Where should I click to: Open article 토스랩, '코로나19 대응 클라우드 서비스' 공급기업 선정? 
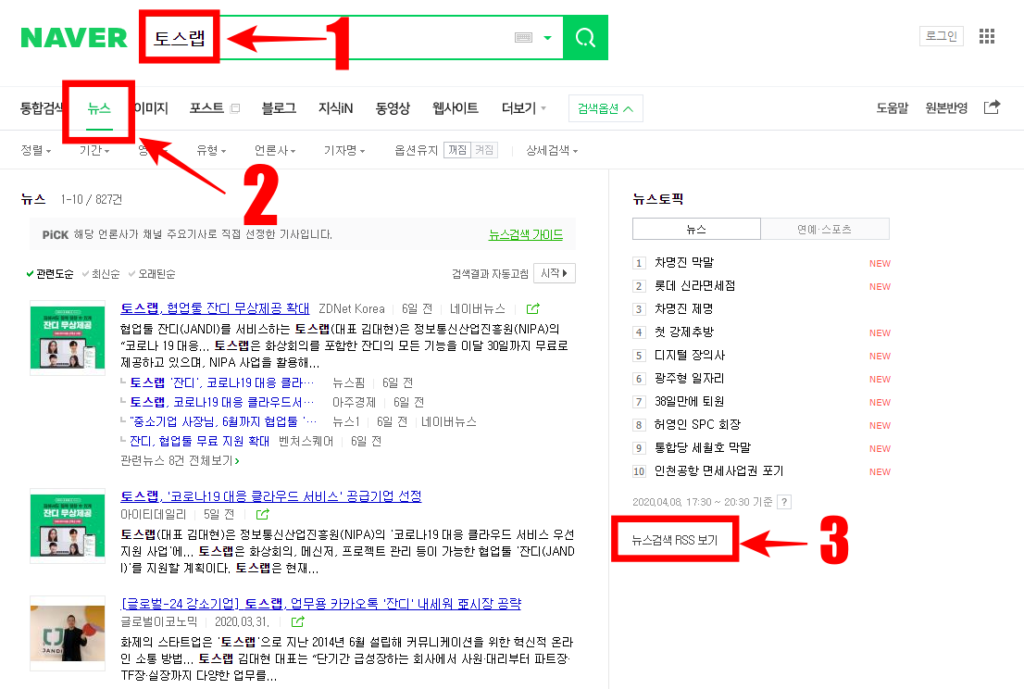(271, 496)
